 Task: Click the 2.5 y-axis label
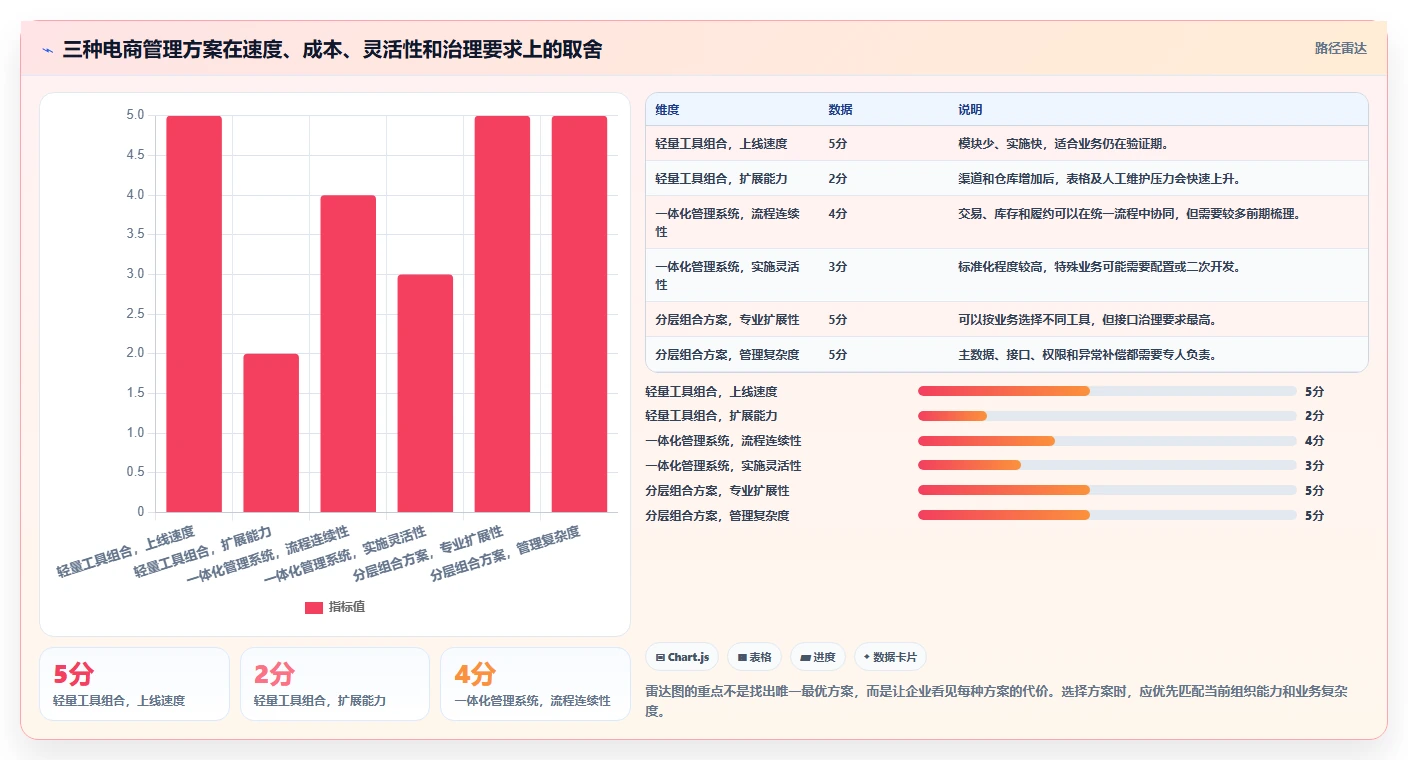point(135,314)
